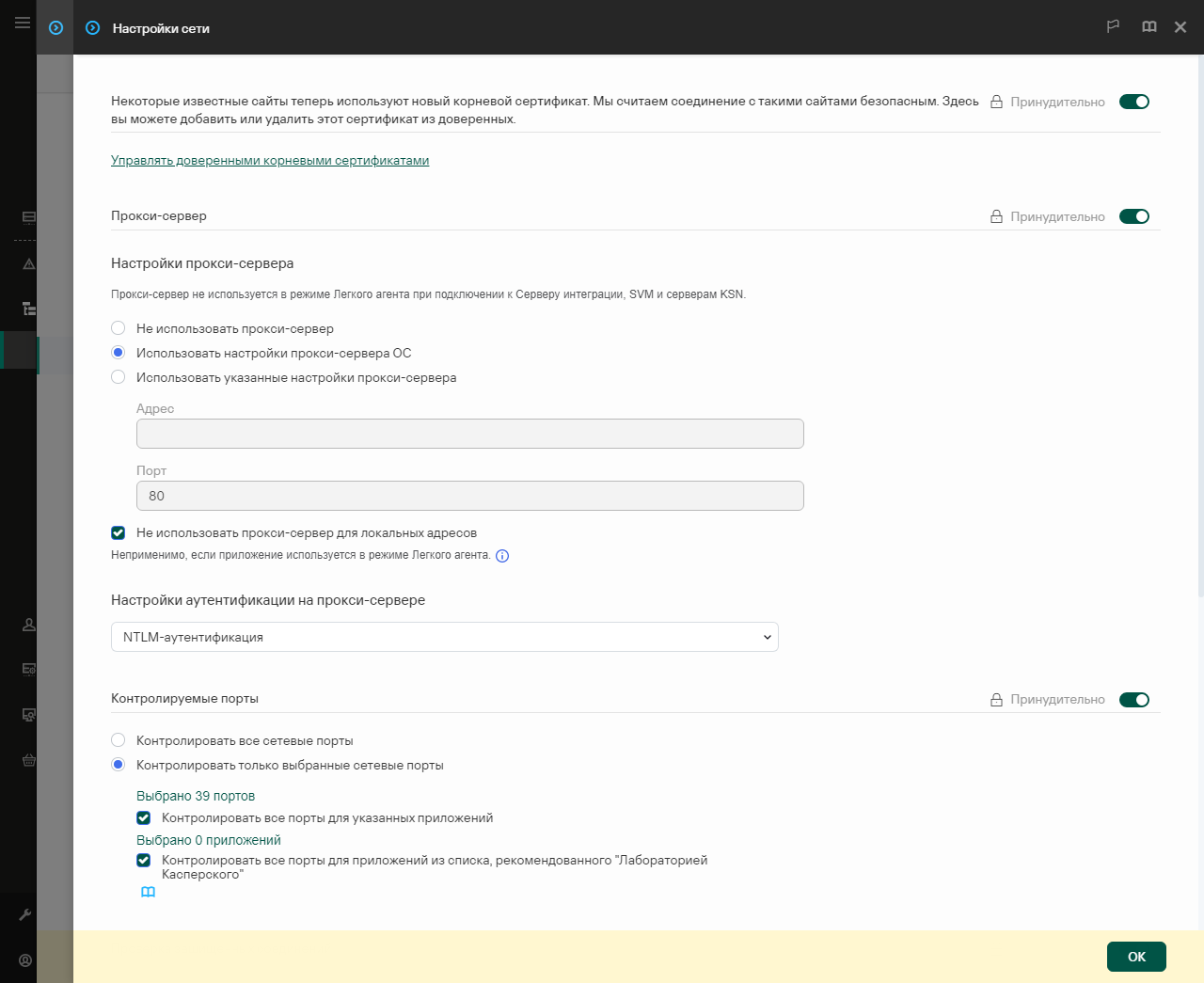The width and height of the screenshot is (1204, 983).
Task: Open the basket icon in sidebar
Action: click(29, 760)
